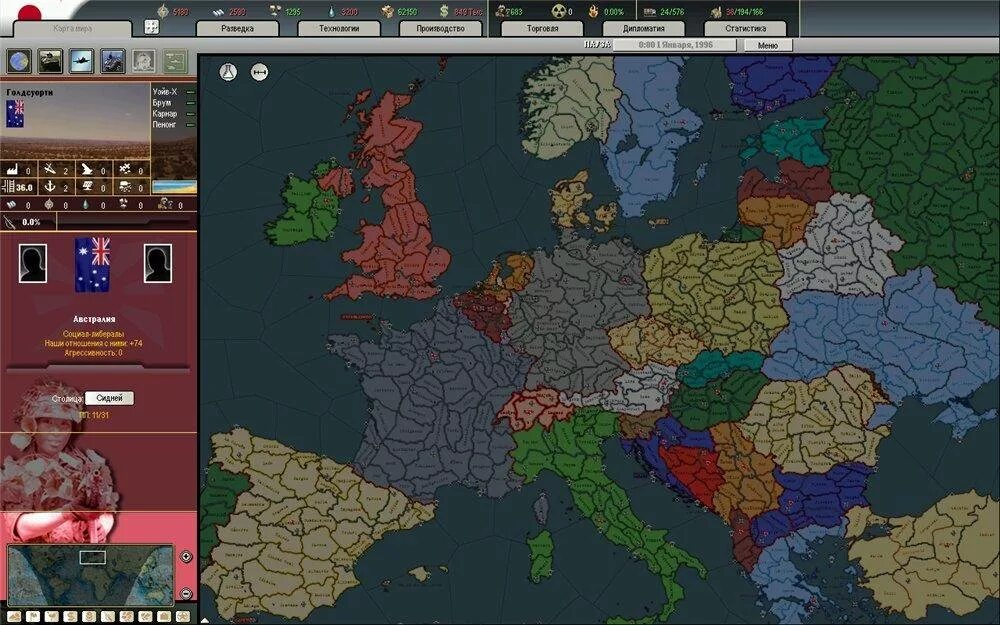Select the warship naval units icon

[113, 61]
